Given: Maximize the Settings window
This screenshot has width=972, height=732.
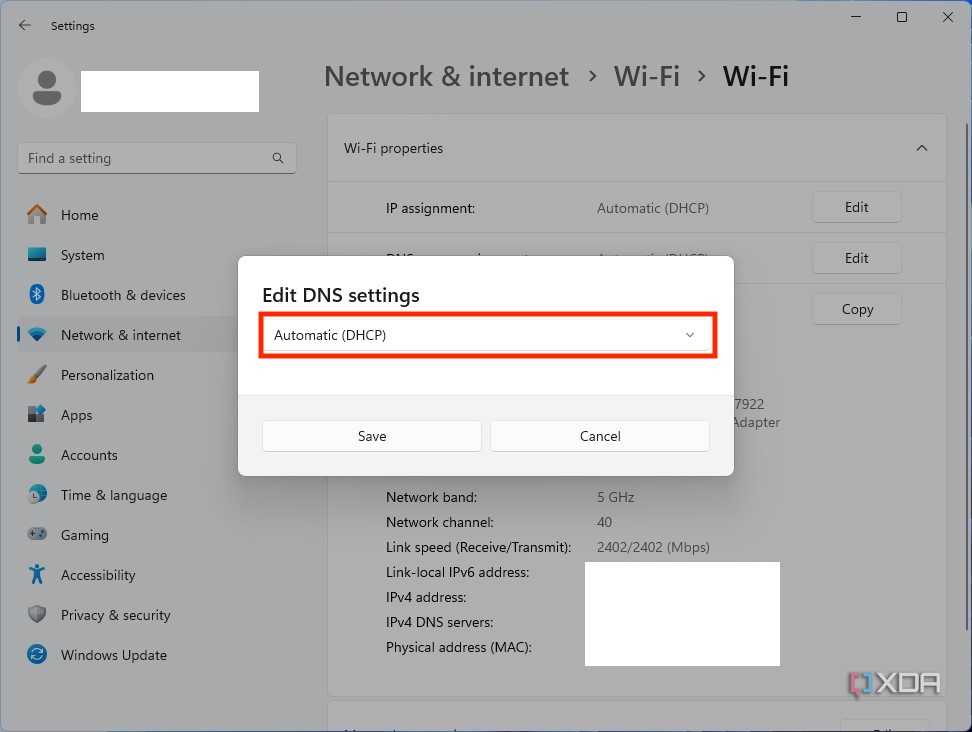Looking at the screenshot, I should (902, 17).
